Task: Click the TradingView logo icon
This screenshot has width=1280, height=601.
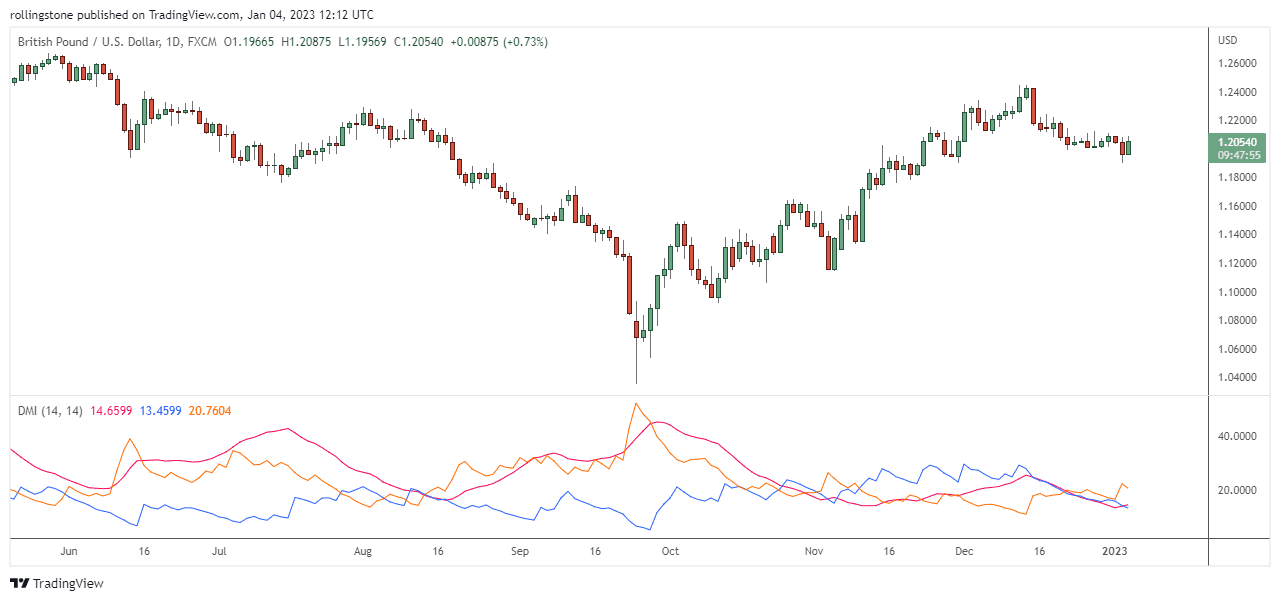Action: [20, 582]
